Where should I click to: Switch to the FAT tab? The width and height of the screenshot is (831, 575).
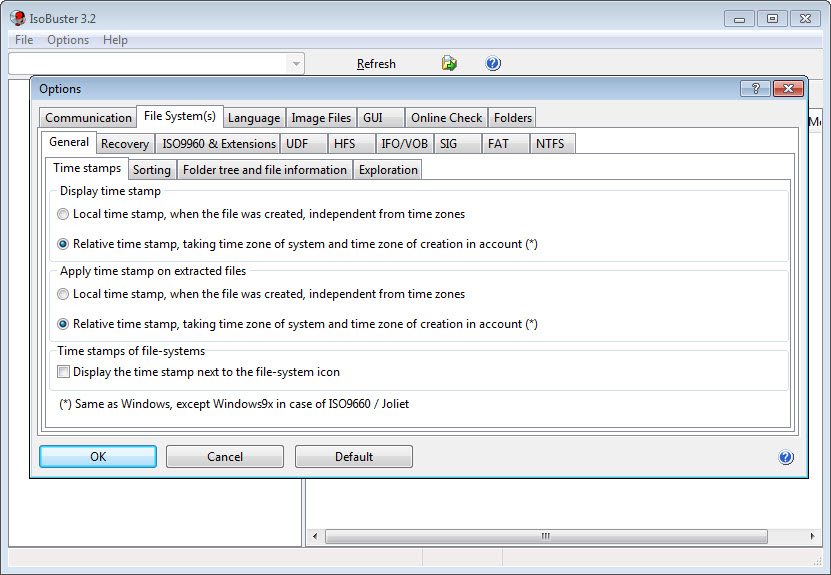(x=506, y=144)
